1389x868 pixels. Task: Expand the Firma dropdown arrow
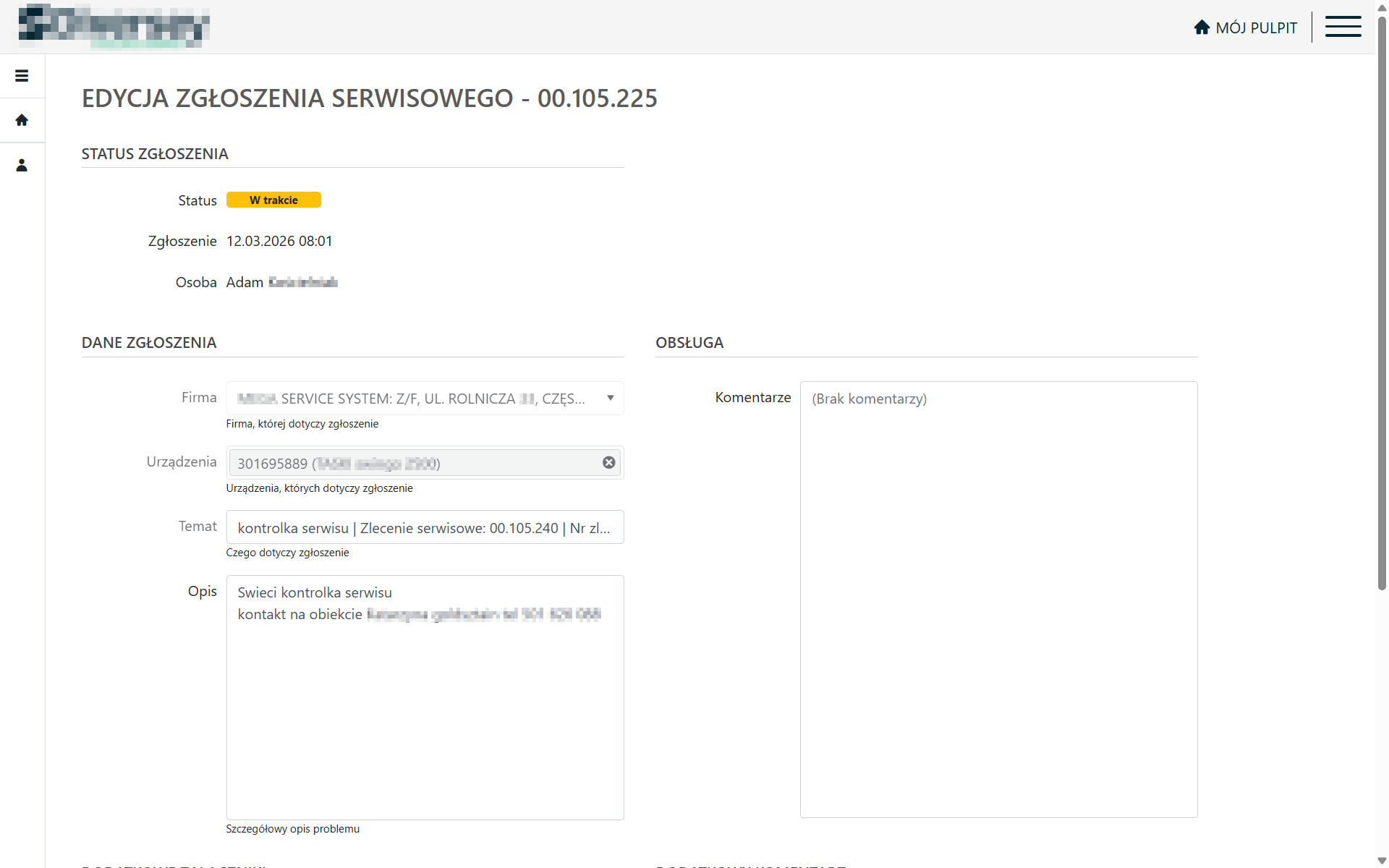(x=610, y=398)
